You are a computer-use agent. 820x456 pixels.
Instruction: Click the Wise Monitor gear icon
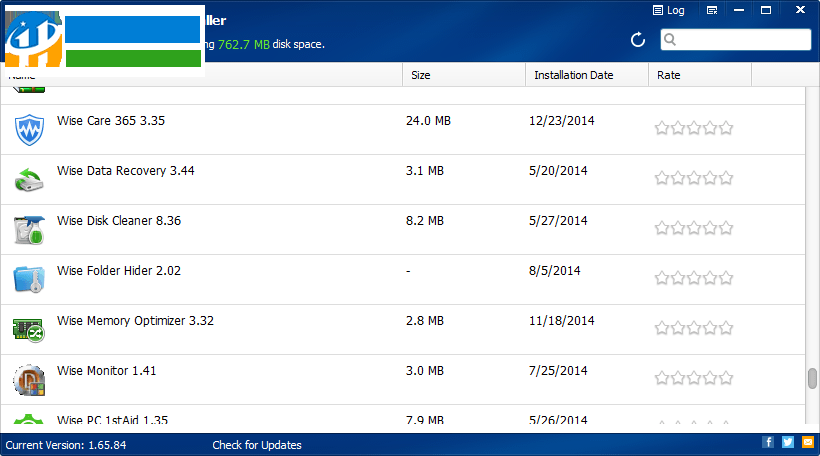[29, 380]
